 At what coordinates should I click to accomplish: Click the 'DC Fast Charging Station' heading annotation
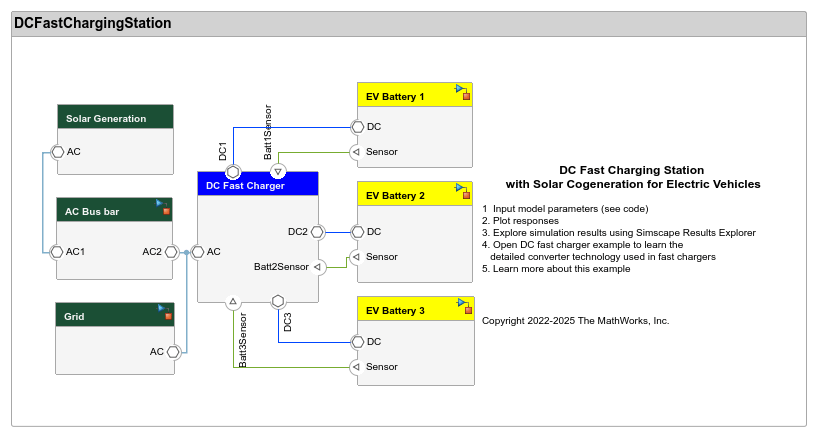tap(632, 170)
